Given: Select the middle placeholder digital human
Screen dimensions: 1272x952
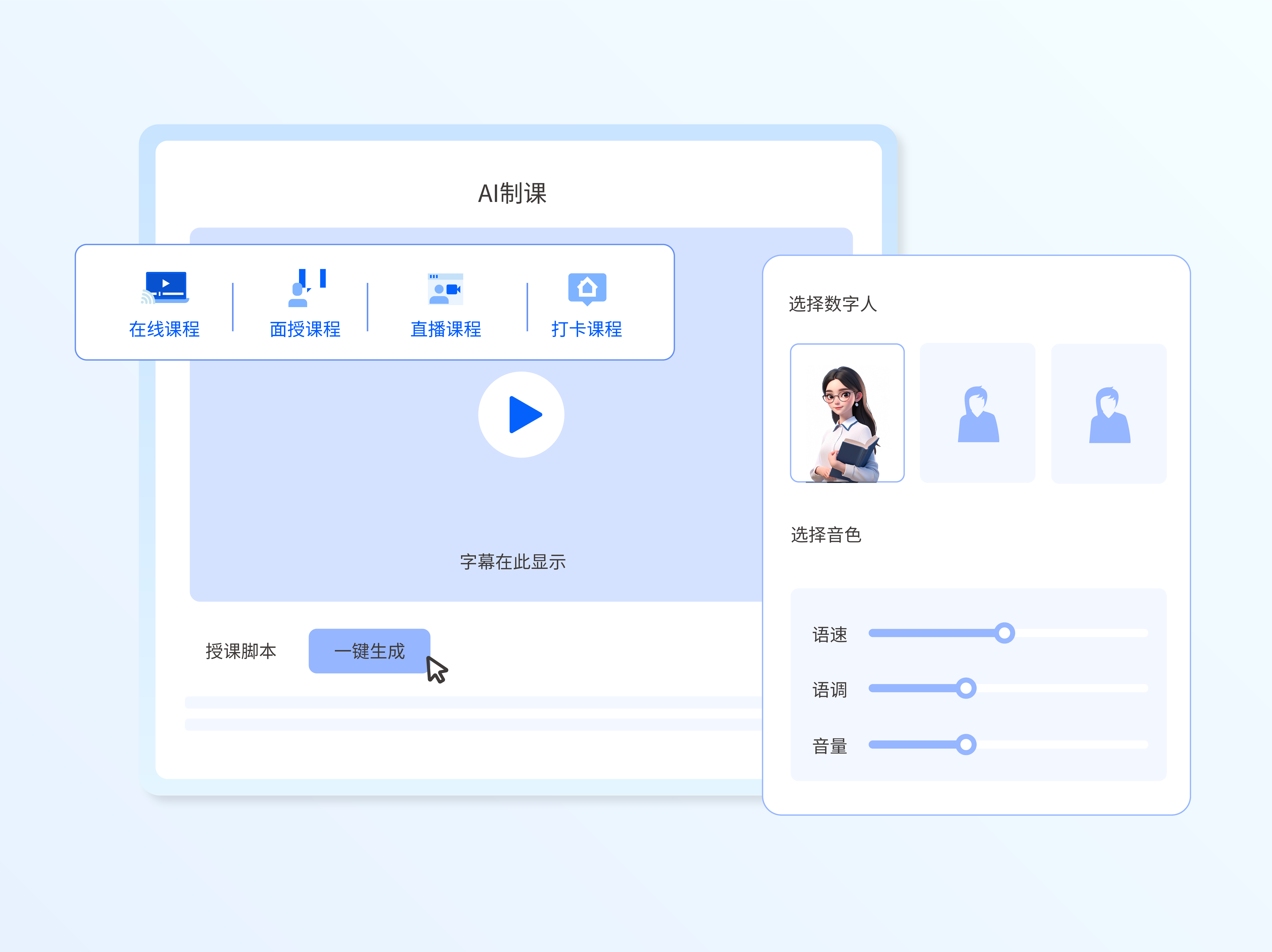Looking at the screenshot, I should tap(978, 413).
